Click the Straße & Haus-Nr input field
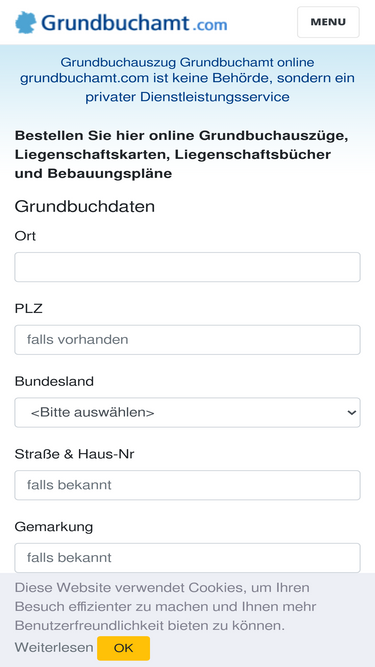375x667 pixels. 188,485
